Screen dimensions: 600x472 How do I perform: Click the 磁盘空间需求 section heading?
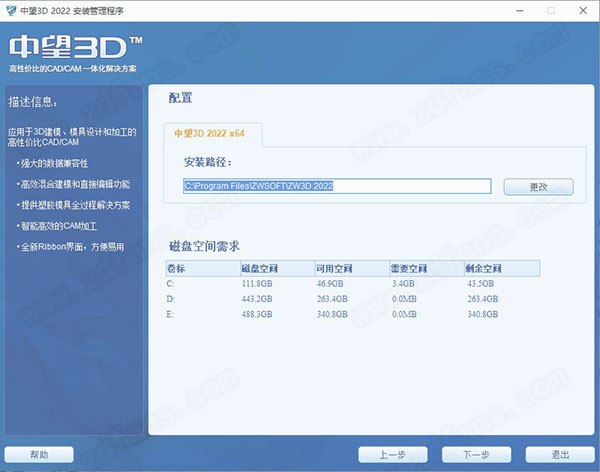204,246
